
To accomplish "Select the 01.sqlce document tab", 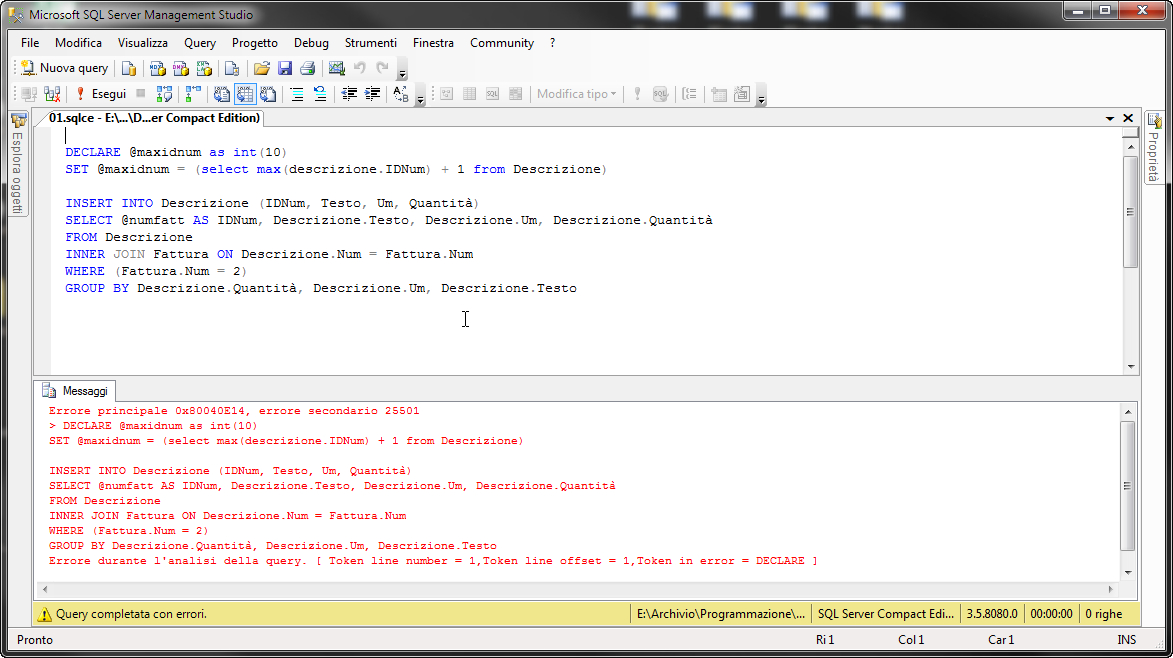I will pos(154,118).
